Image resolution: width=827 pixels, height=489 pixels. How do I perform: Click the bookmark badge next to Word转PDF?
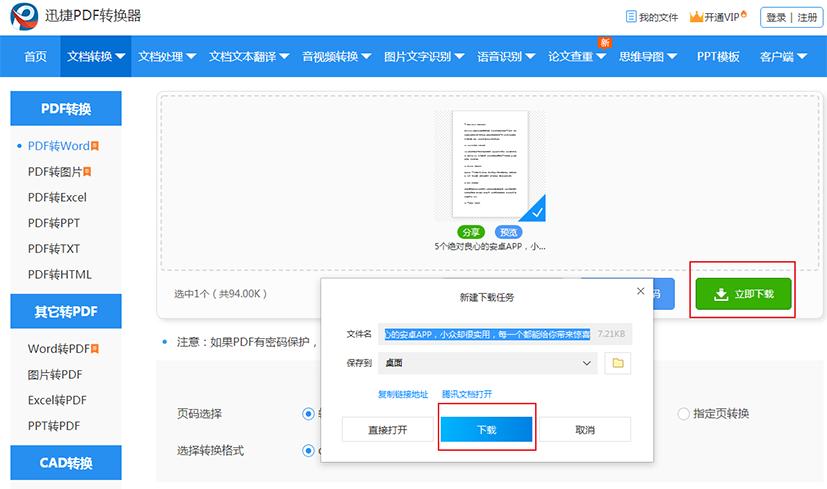95,349
